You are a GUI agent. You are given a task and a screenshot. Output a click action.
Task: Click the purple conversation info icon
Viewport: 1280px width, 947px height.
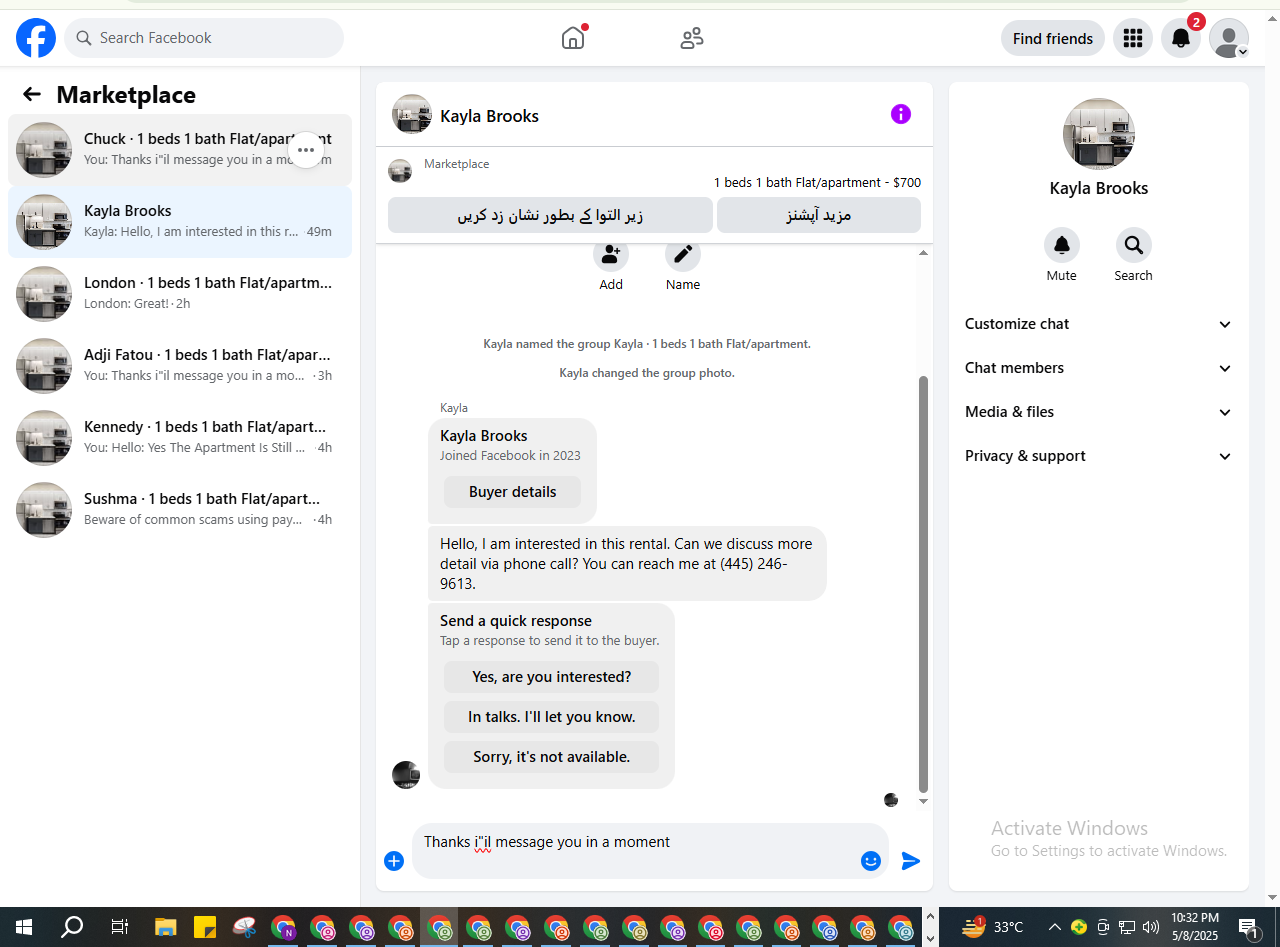(901, 114)
